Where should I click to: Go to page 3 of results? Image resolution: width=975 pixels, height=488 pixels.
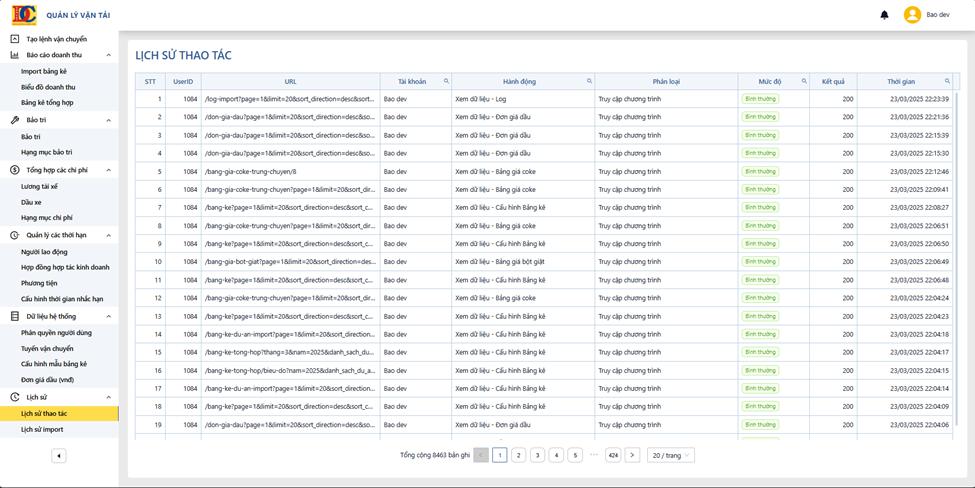click(537, 455)
